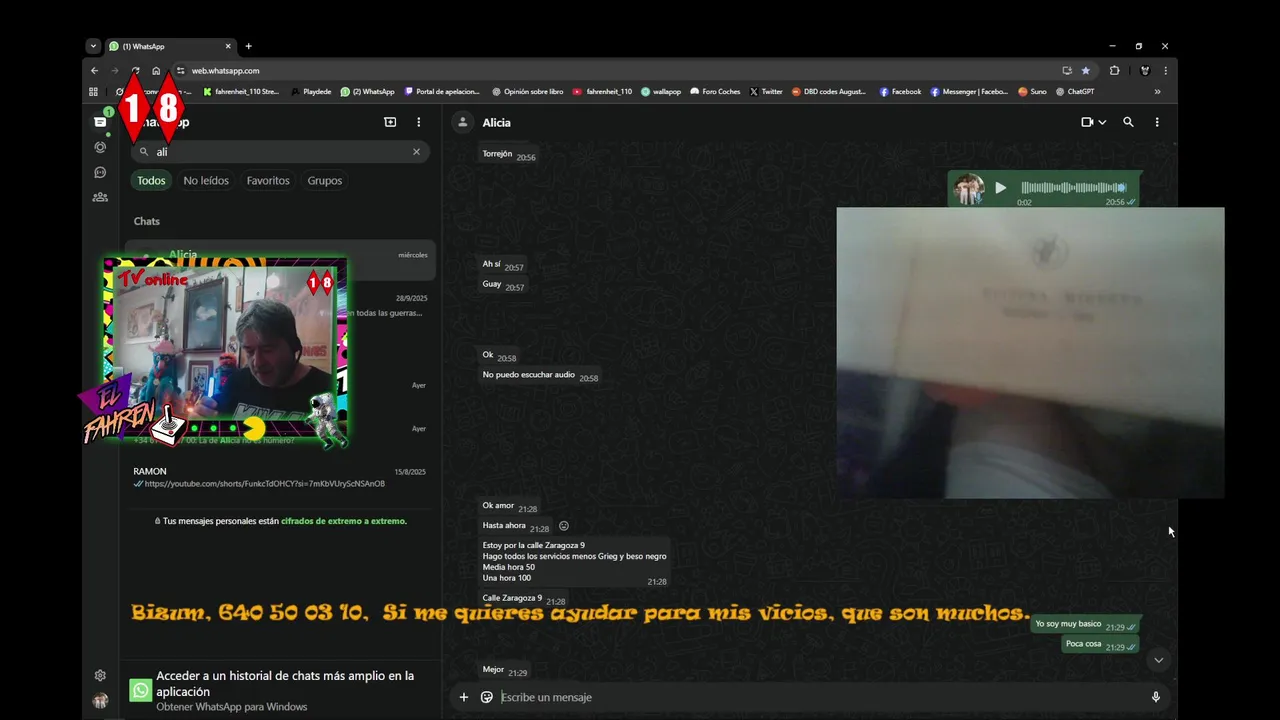Open Suno bookmark
This screenshot has width=1280, height=720.
1033,92
